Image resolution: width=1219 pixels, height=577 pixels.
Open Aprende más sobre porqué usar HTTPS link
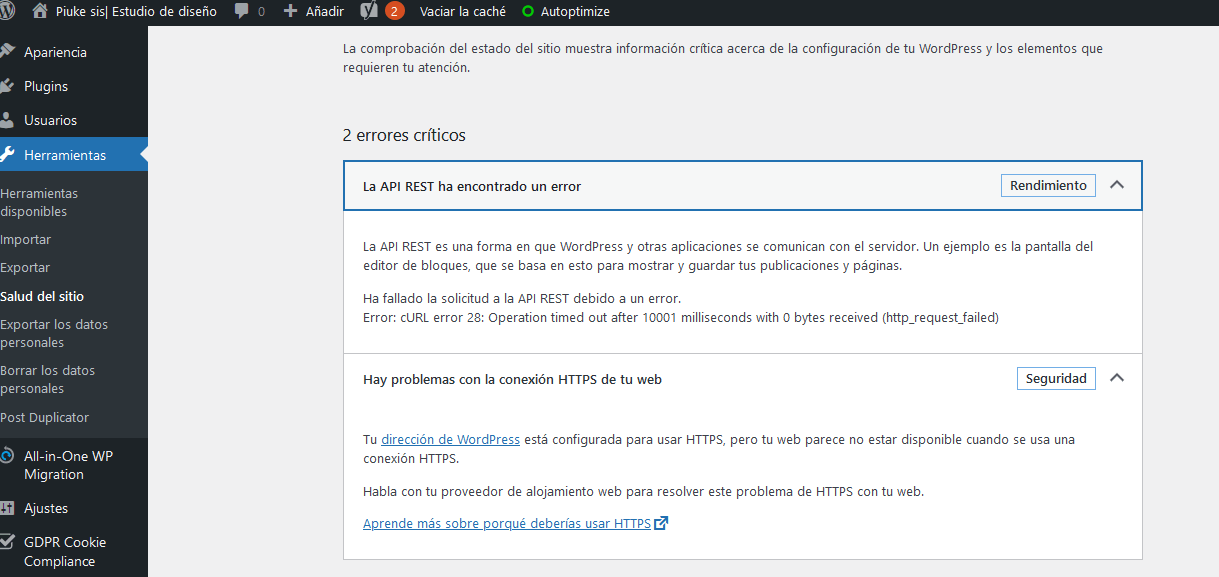click(x=507, y=523)
